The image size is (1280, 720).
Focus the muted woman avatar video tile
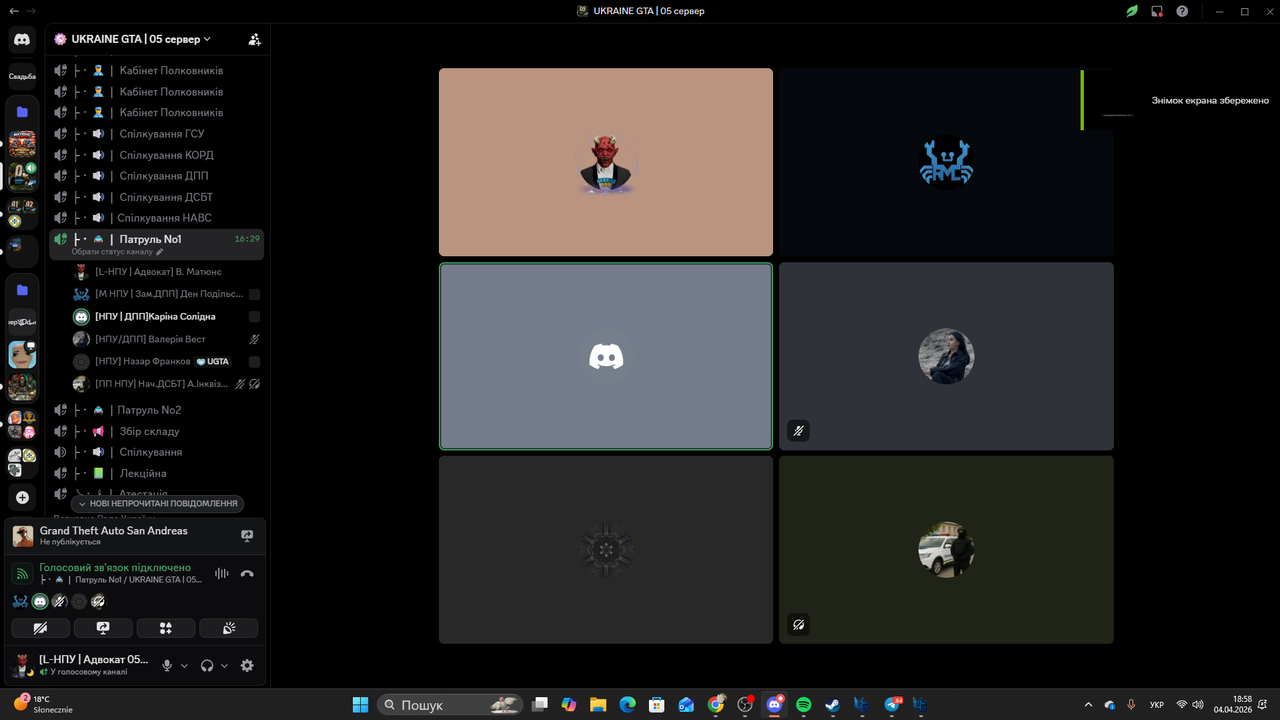(x=946, y=356)
